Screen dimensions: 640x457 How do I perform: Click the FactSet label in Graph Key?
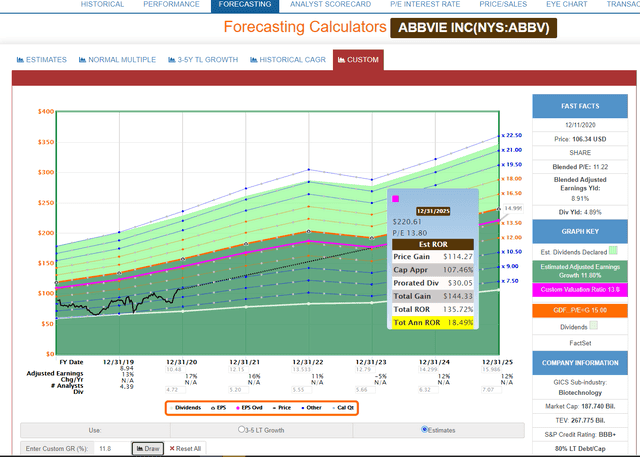[580, 343]
